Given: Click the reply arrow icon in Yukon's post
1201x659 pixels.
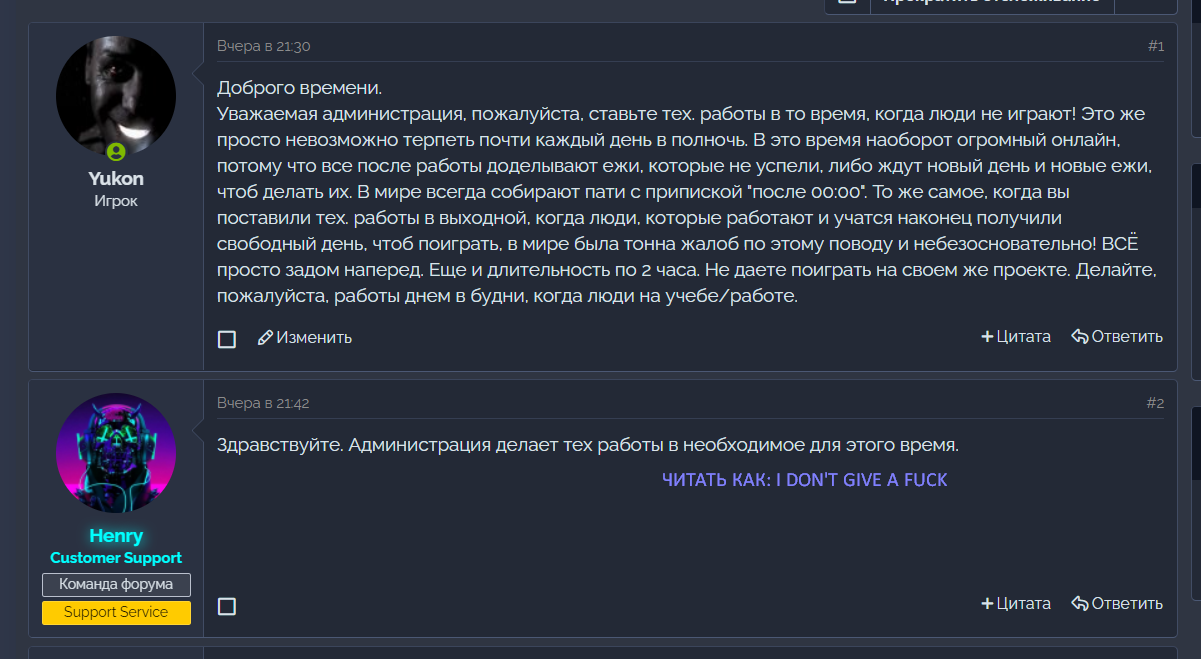Looking at the screenshot, I should (1079, 337).
